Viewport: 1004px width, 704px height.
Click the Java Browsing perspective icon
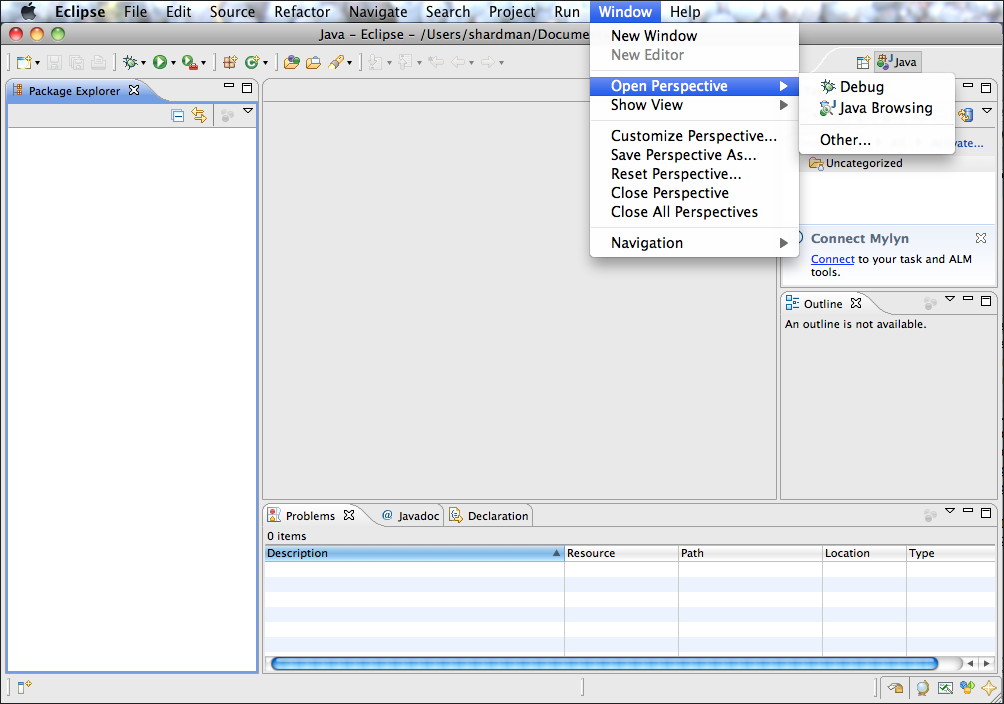pos(828,108)
